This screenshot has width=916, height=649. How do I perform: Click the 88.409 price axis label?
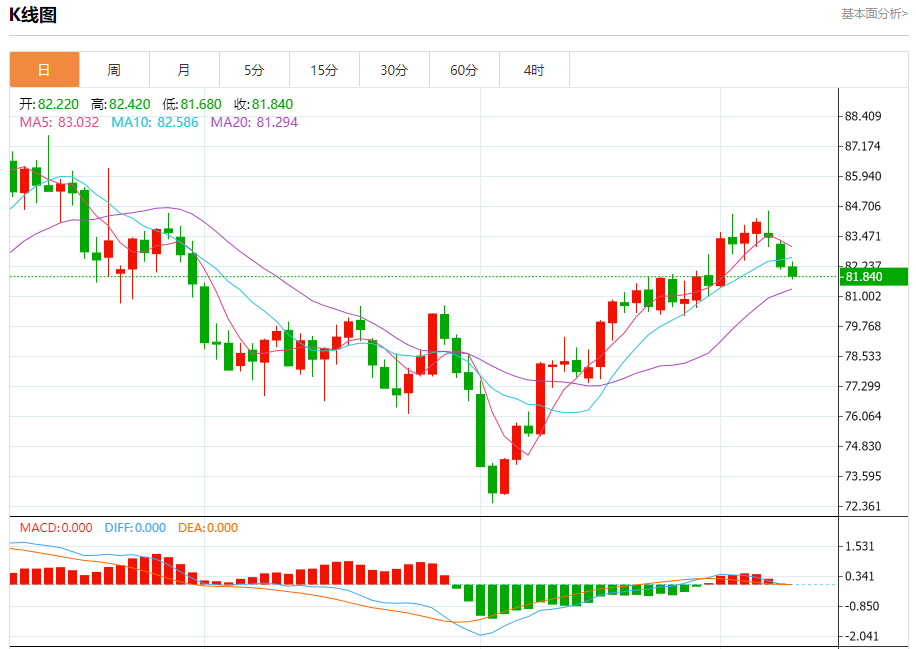(x=863, y=116)
